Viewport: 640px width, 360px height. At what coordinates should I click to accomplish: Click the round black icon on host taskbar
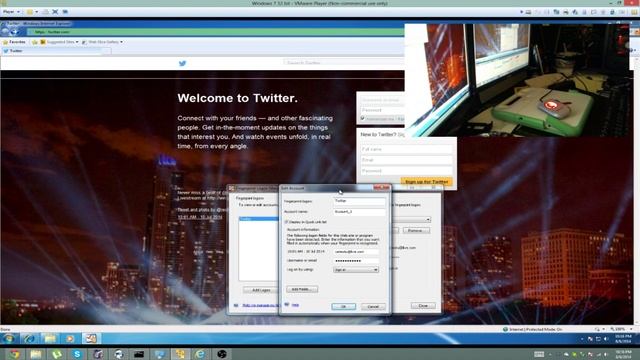pyautogui.click(x=222, y=354)
